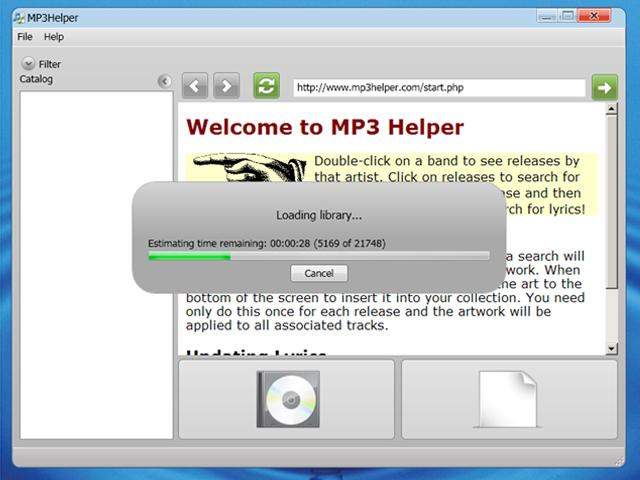Click the loading progress bar
Screen dimensions: 640x480
319,256
